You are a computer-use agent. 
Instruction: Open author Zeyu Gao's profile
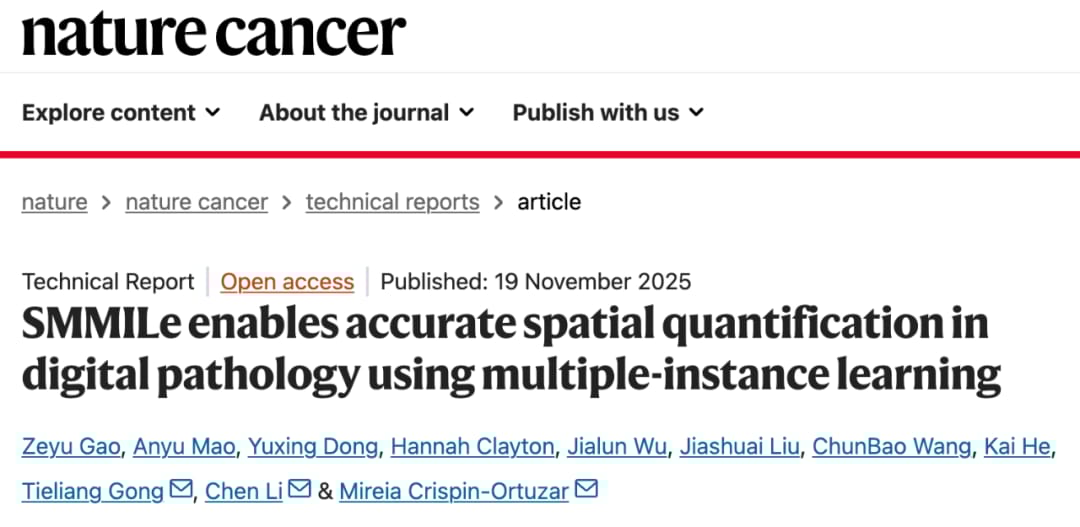[73, 446]
